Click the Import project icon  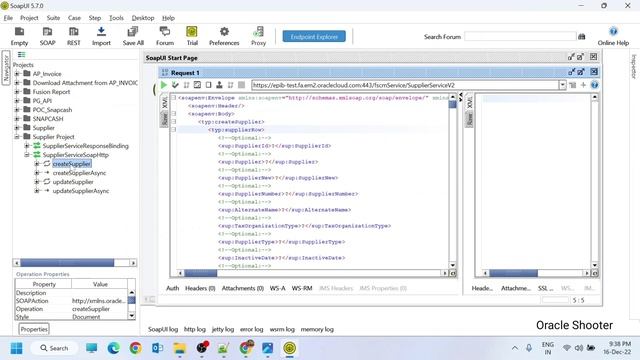(101, 36)
